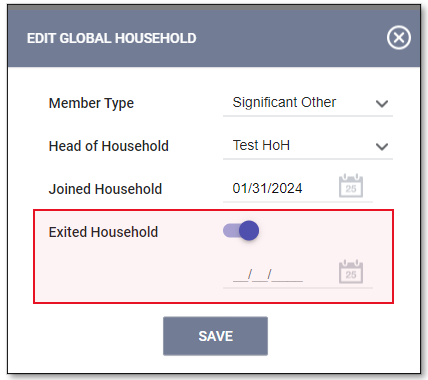Expand the Head of Household chevron arrow
Image resolution: width=428 pixels, height=380 pixels.
382,147
